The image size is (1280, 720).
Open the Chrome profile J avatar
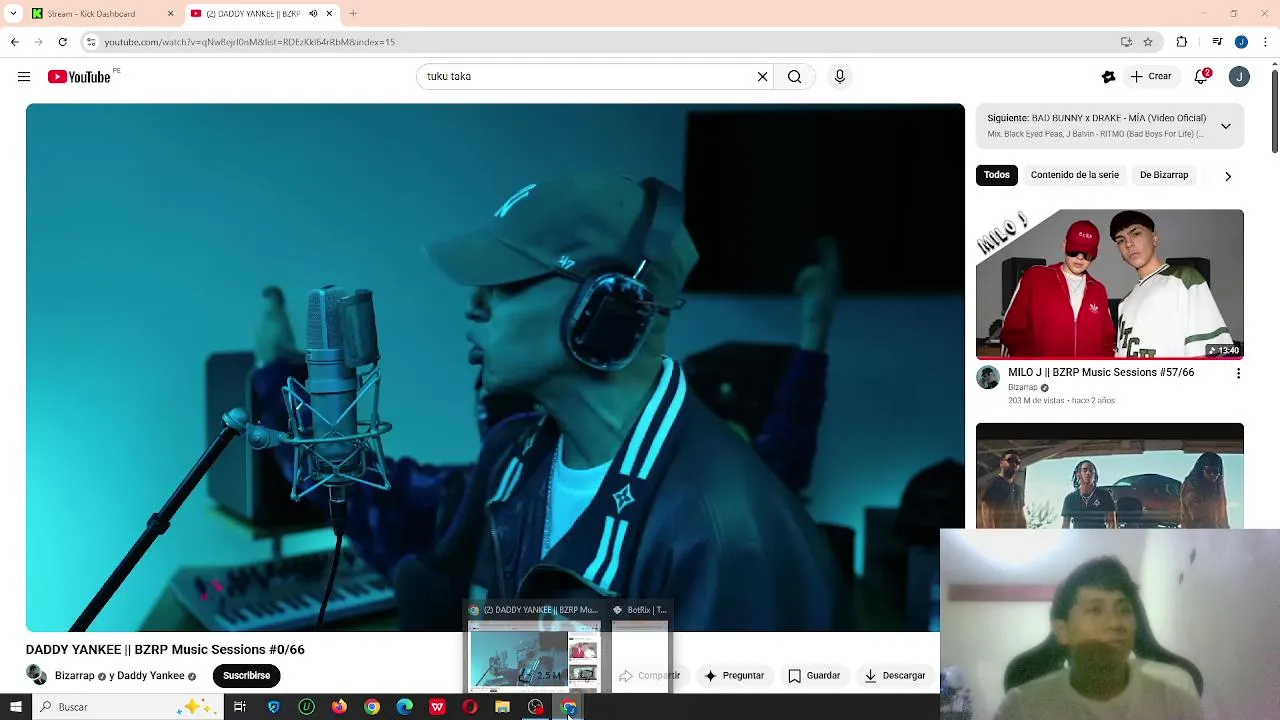pos(1241,42)
